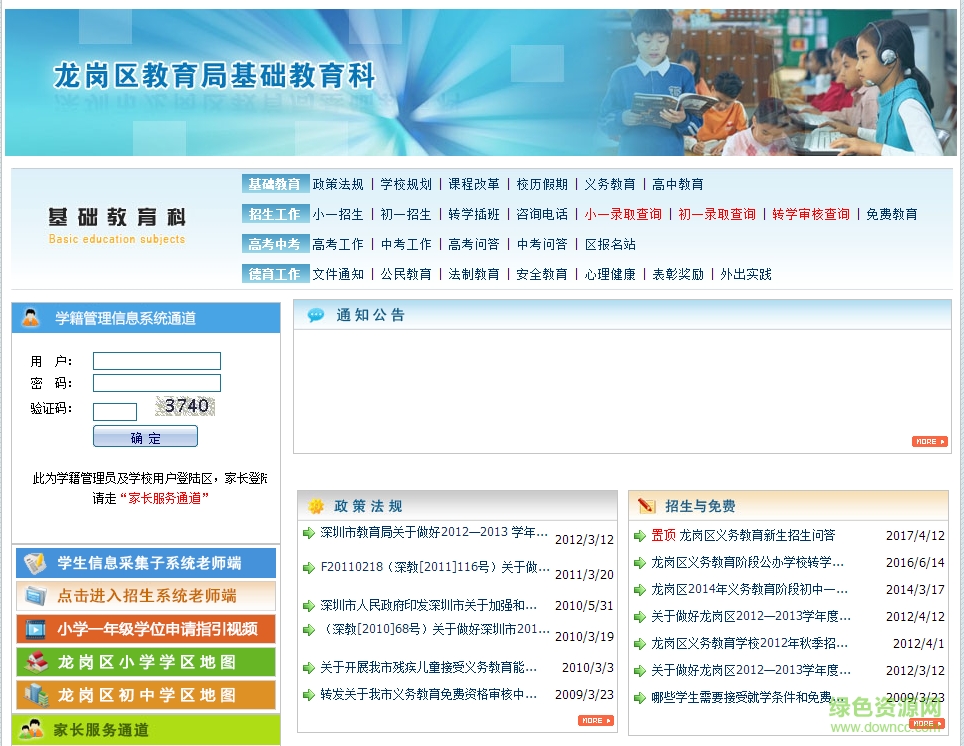Open 学生信息采集子系统老师端 banner
Screen dimensions: 964x746
[x=146, y=563]
